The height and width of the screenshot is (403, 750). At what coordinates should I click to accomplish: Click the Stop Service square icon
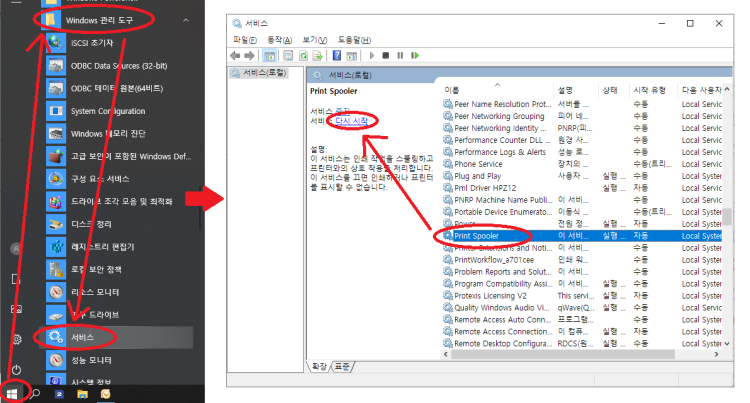[x=386, y=56]
